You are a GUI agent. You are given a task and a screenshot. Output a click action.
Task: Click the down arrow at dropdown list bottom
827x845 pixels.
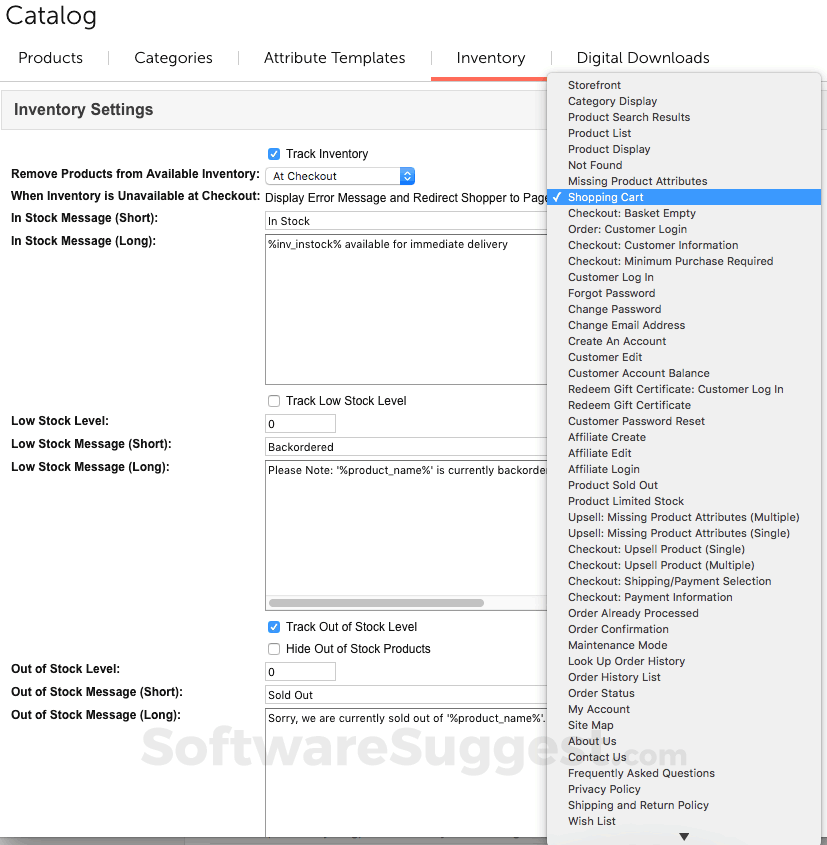(x=684, y=837)
